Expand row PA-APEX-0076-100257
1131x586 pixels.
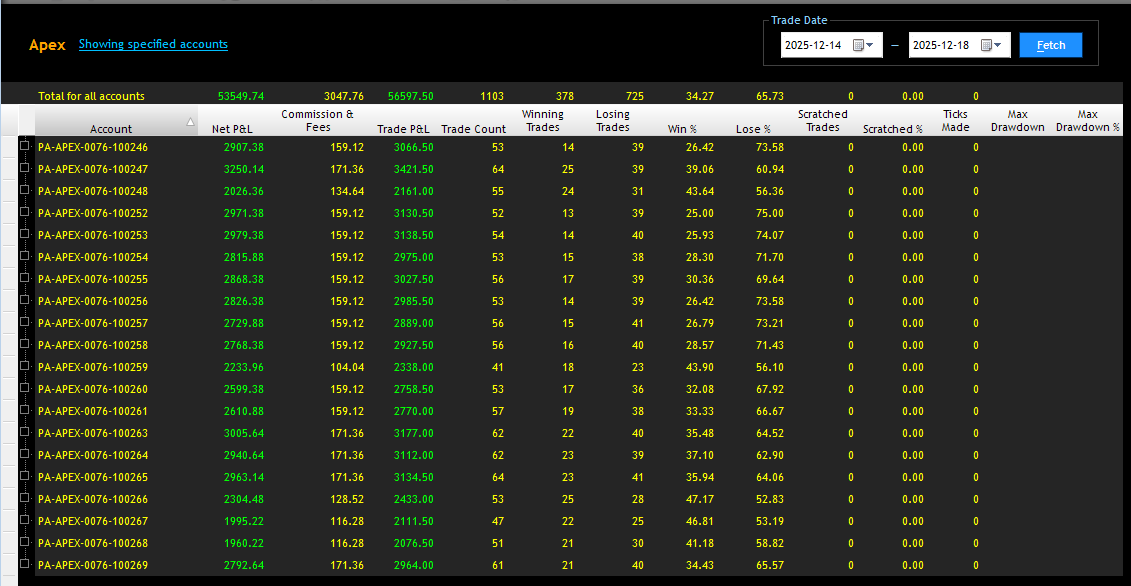[25, 322]
